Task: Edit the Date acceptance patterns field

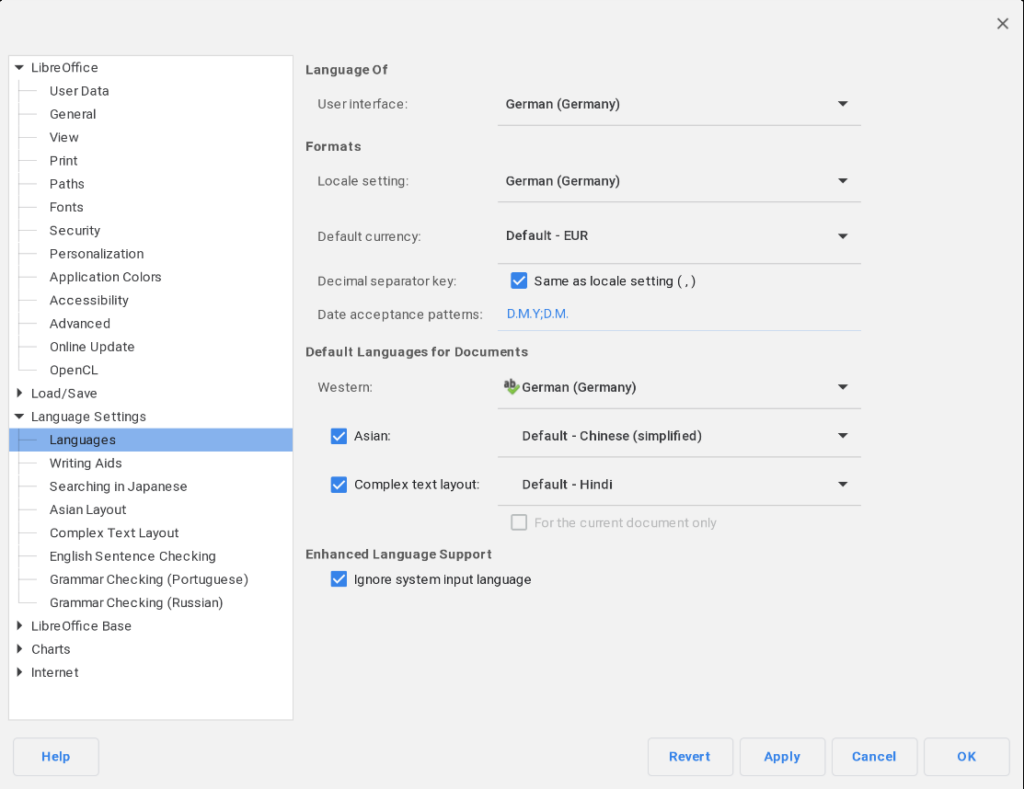Action: [x=679, y=314]
